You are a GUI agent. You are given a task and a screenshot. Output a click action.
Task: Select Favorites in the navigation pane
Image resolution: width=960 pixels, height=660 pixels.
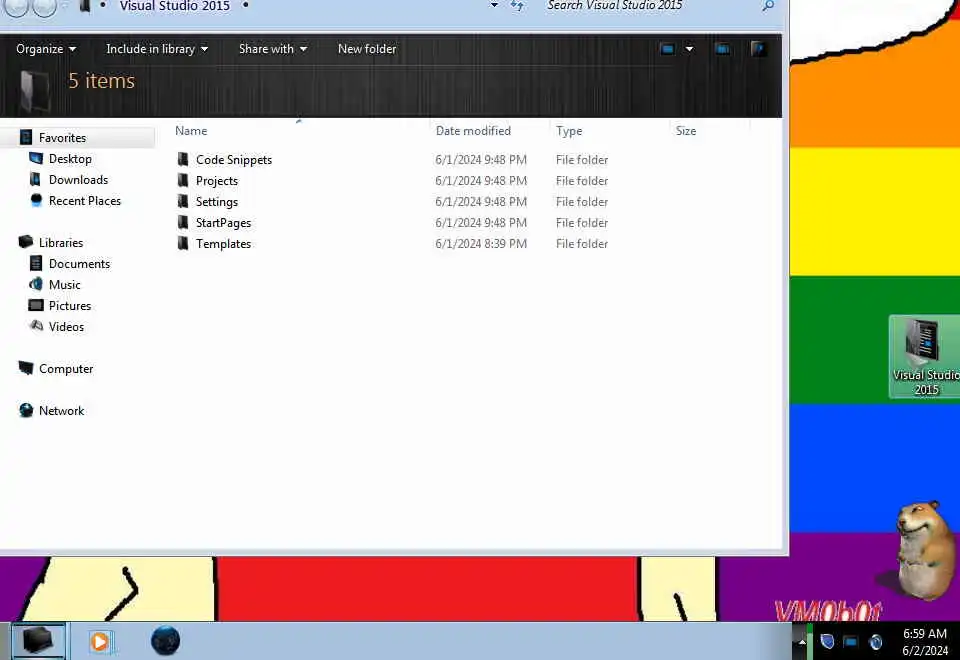pos(62,138)
